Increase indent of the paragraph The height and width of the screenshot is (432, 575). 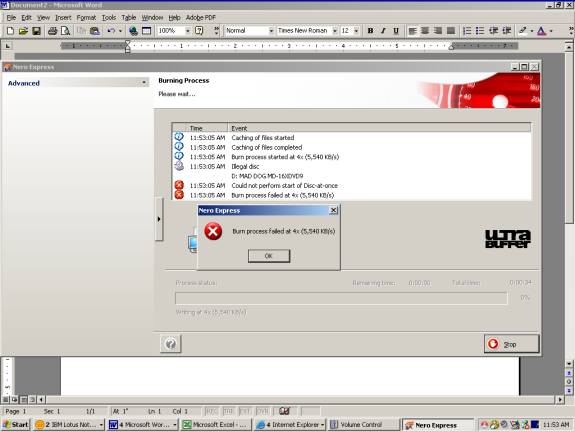coord(507,31)
